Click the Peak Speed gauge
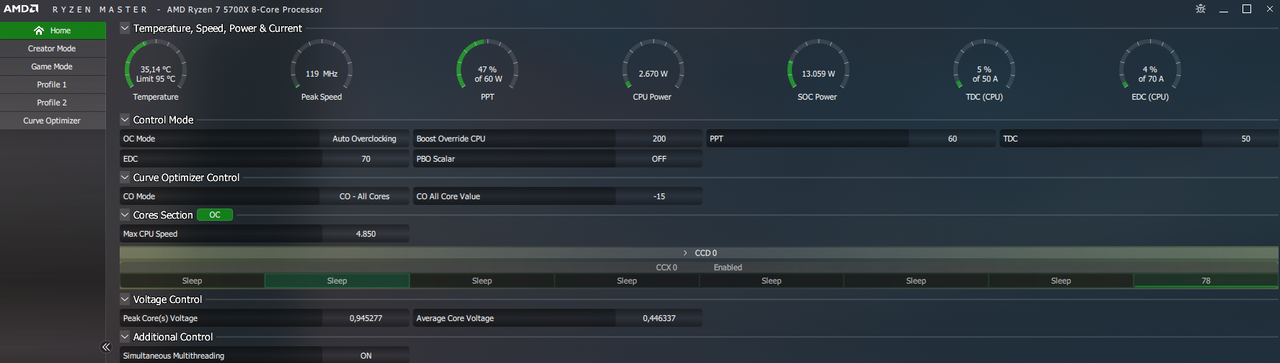Viewport: 1280px width, 363px height. point(322,70)
